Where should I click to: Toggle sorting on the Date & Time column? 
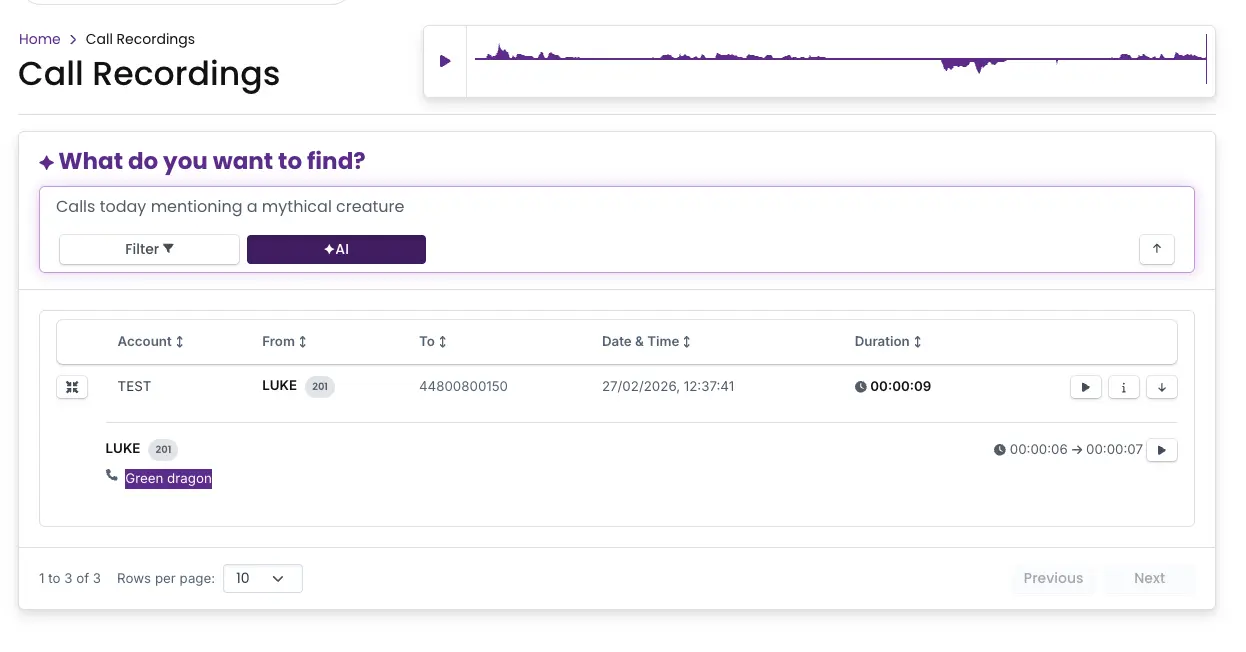click(687, 341)
